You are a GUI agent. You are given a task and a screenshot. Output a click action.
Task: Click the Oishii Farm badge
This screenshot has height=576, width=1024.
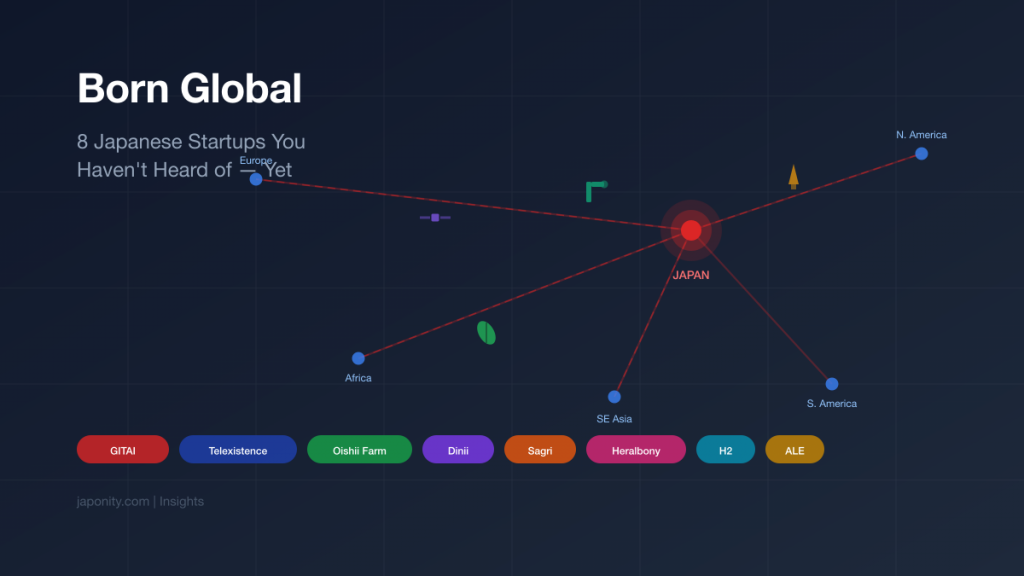(359, 449)
